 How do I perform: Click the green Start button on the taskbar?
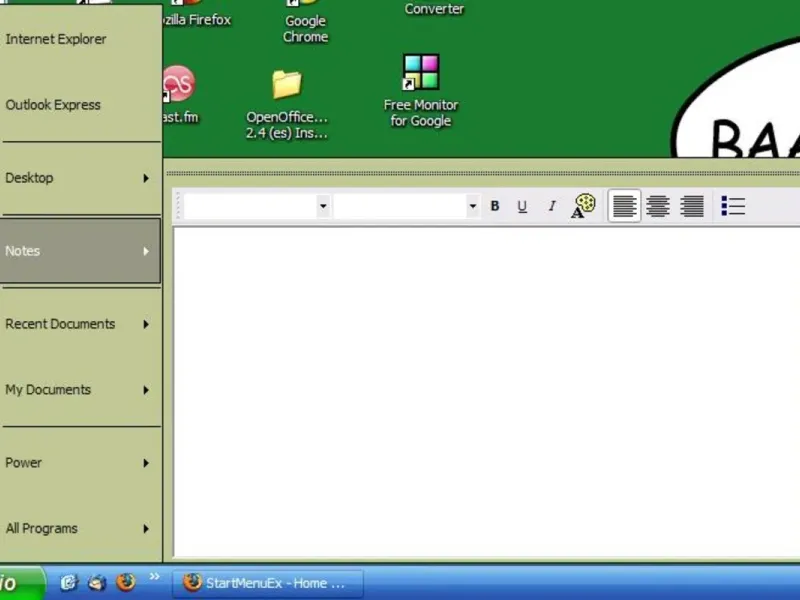click(x=22, y=583)
